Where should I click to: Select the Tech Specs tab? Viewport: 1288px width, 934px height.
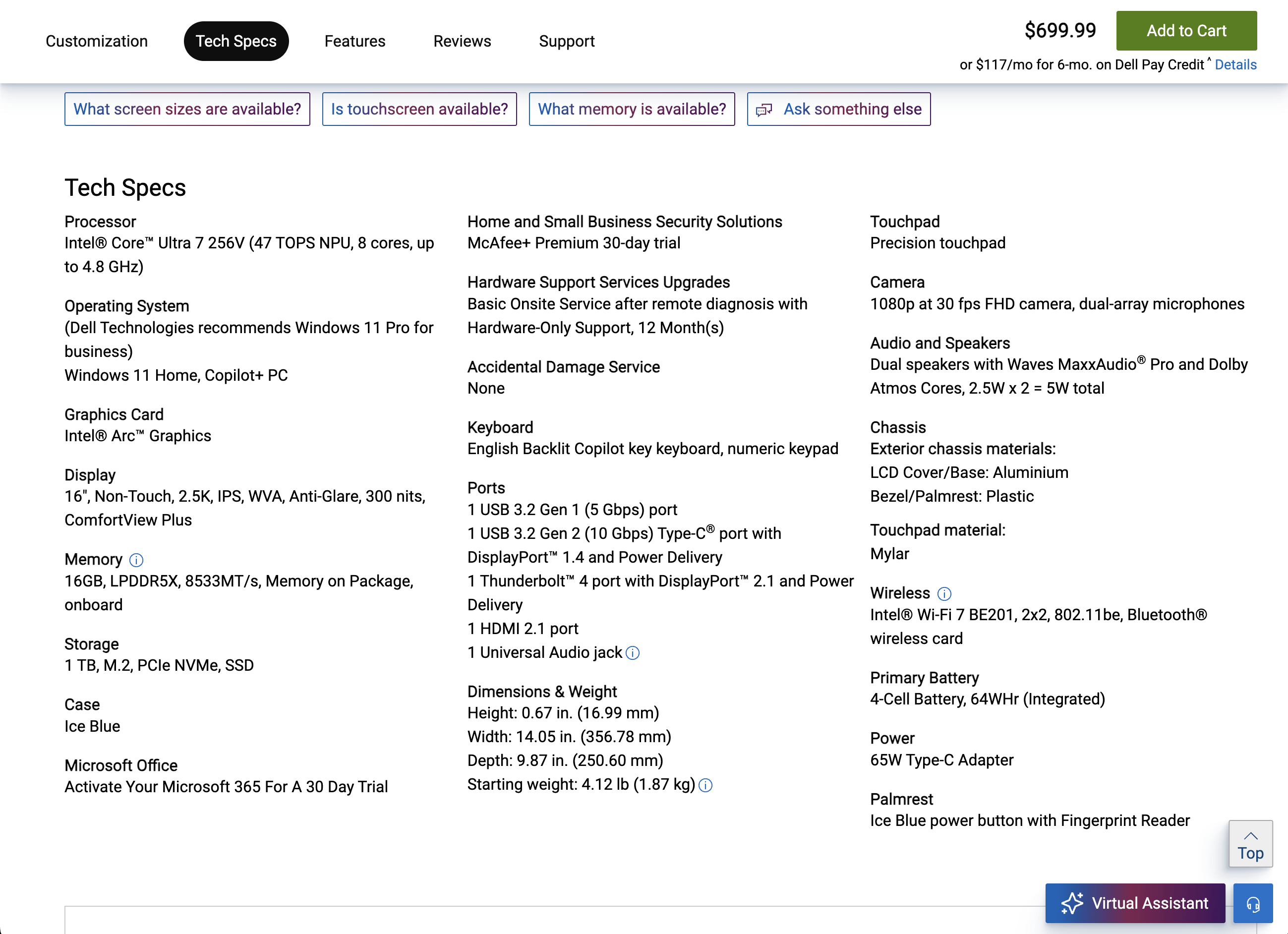tap(235, 40)
